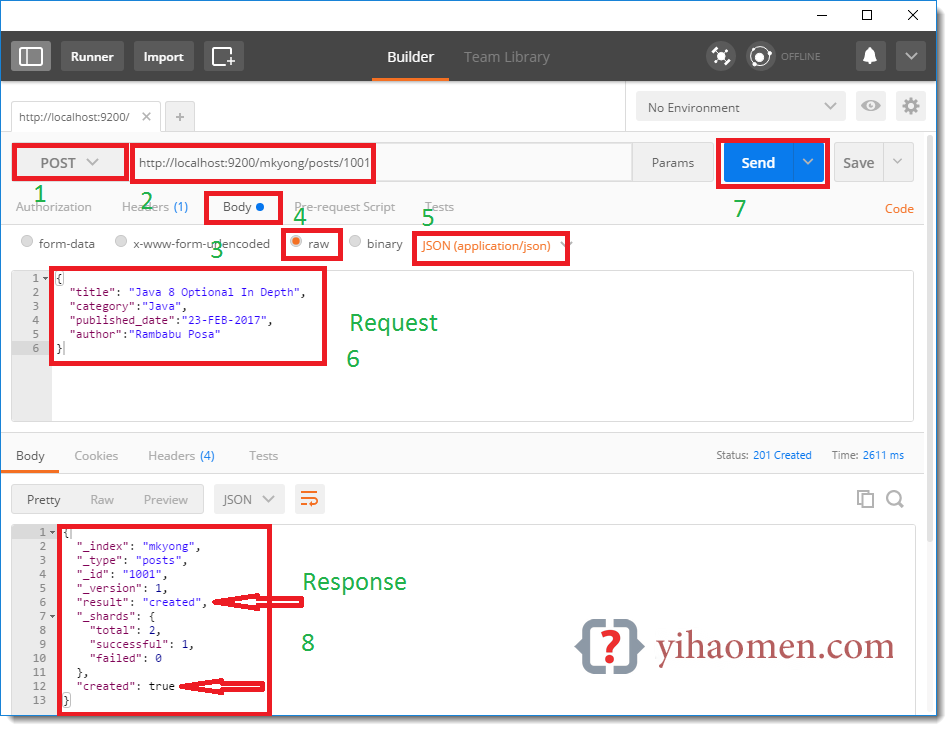Open manage environments gear icon
Viewport: 952px width, 731px height.
(x=911, y=106)
